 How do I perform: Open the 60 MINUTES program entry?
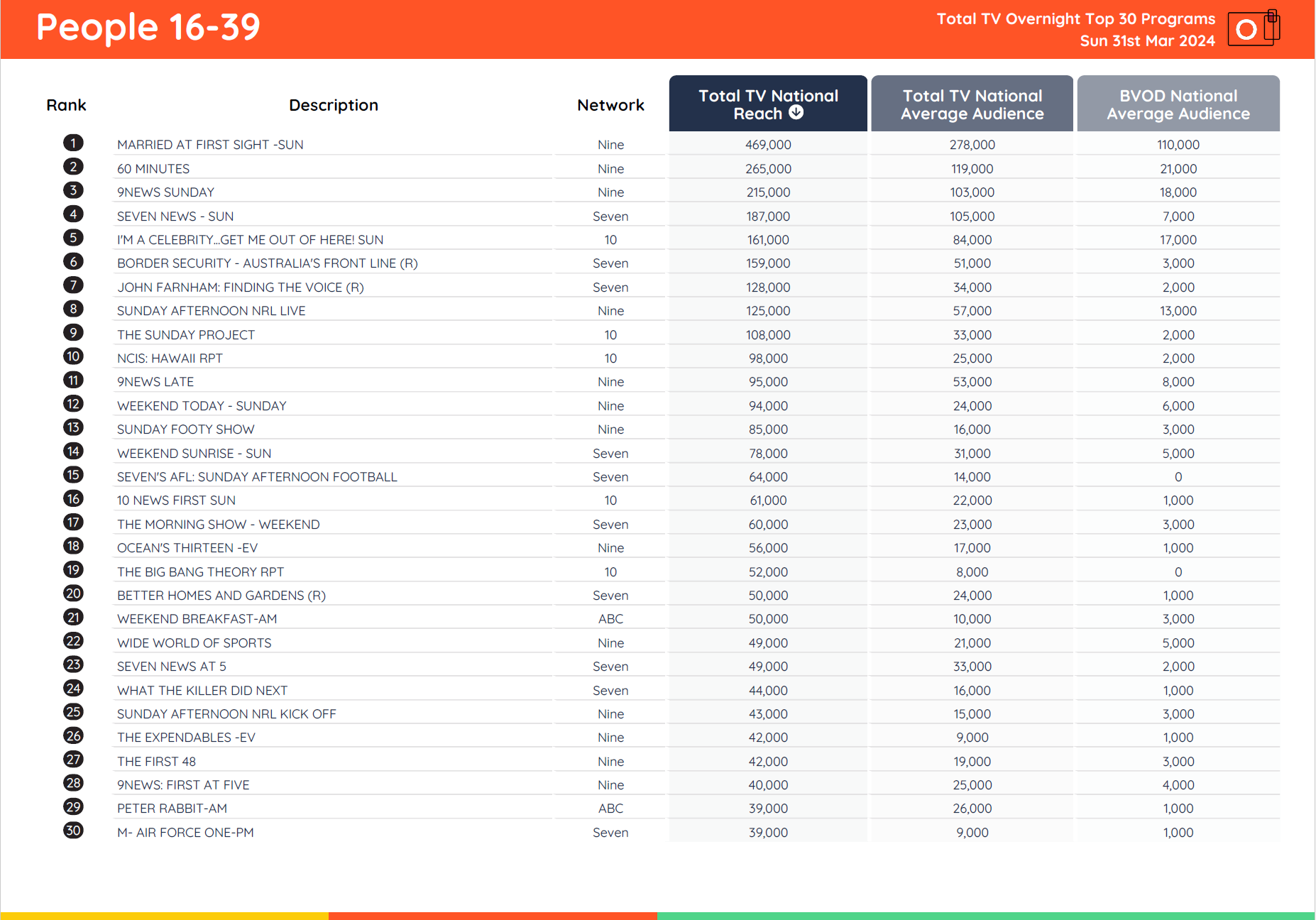(x=153, y=168)
